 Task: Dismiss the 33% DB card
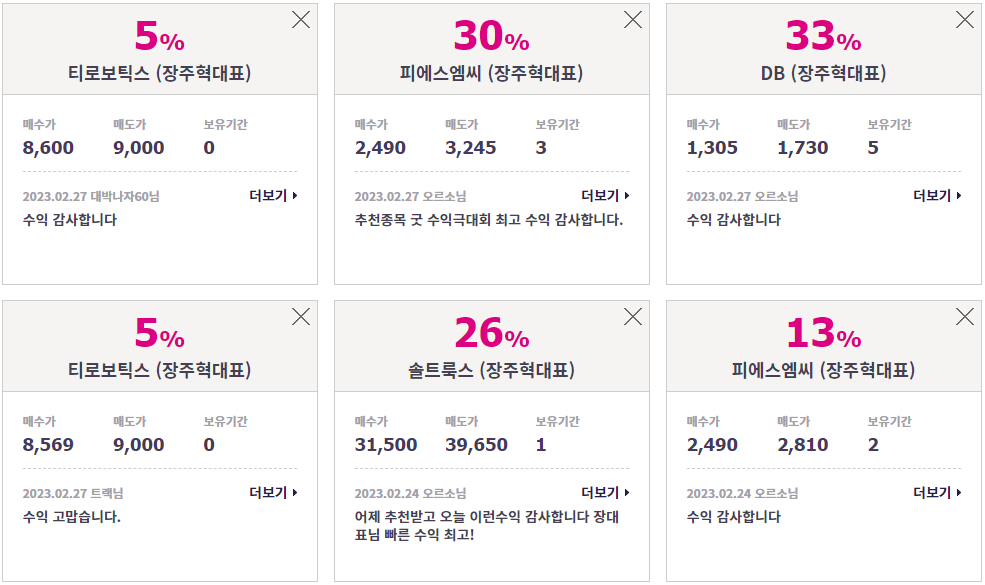pyautogui.click(x=964, y=20)
